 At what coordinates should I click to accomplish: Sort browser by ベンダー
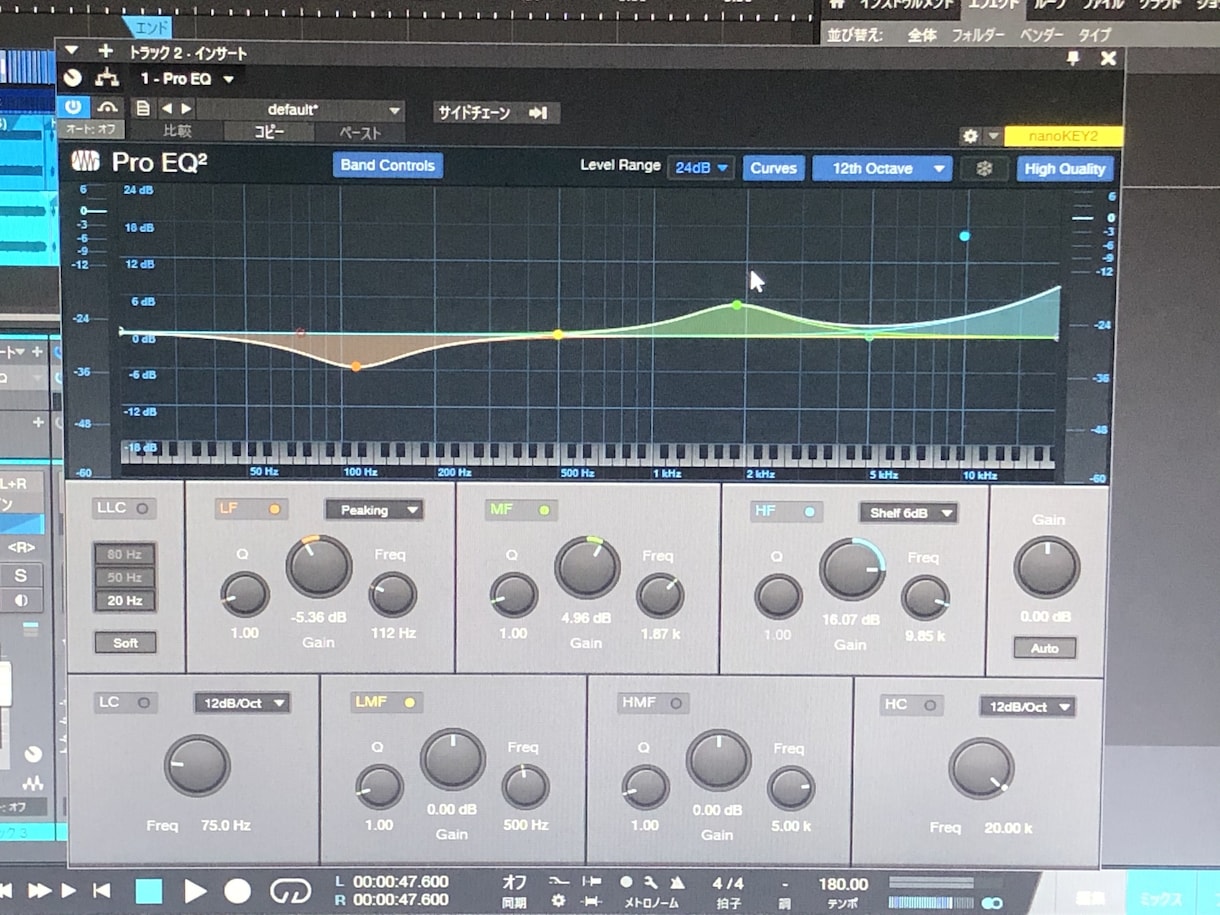[1041, 35]
